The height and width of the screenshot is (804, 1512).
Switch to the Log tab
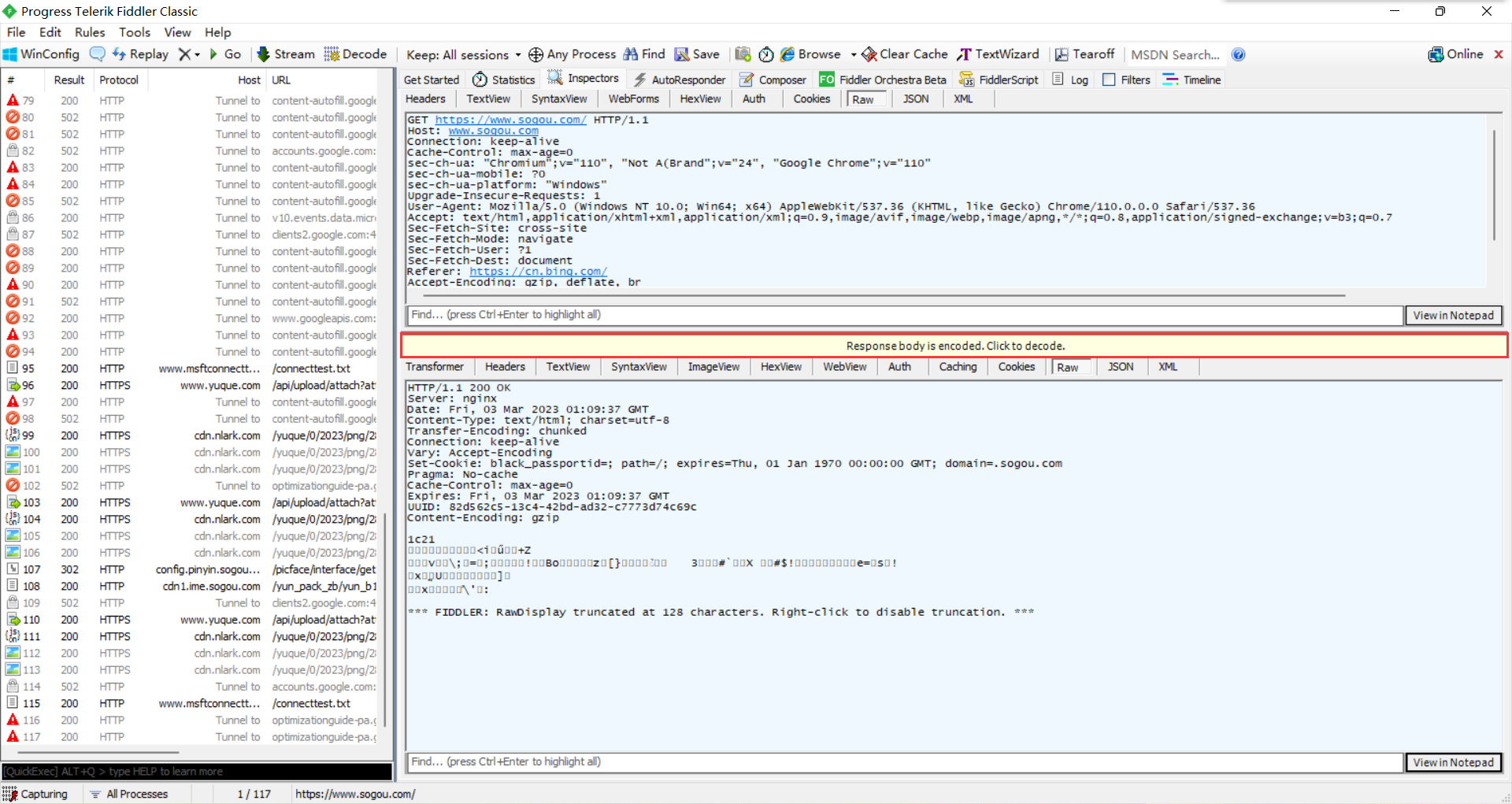tap(1070, 80)
